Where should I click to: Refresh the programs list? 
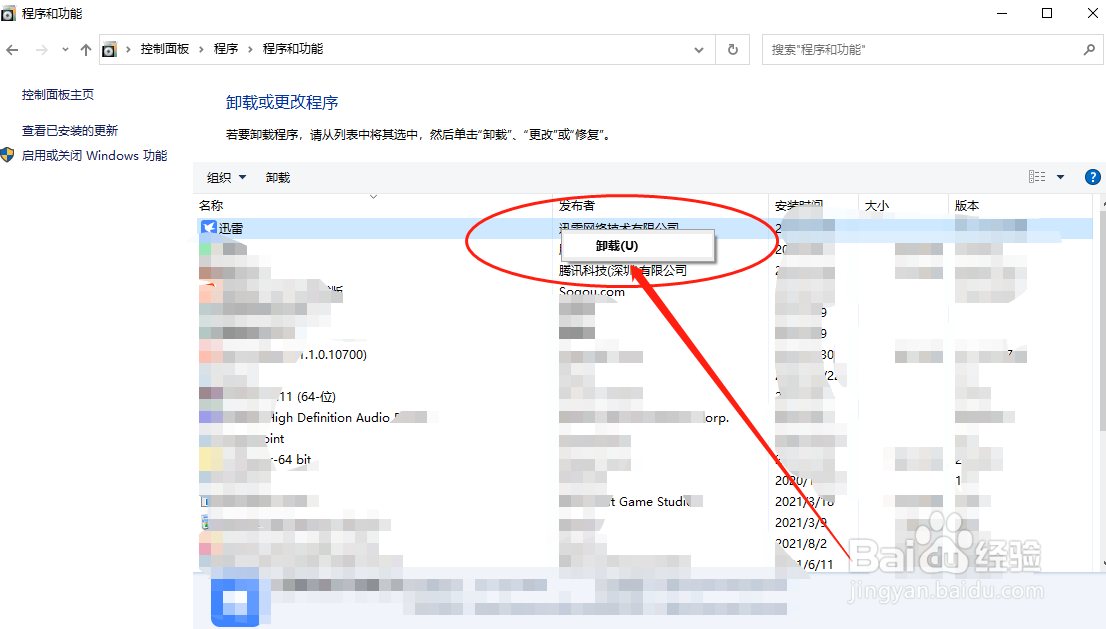pyautogui.click(x=733, y=49)
